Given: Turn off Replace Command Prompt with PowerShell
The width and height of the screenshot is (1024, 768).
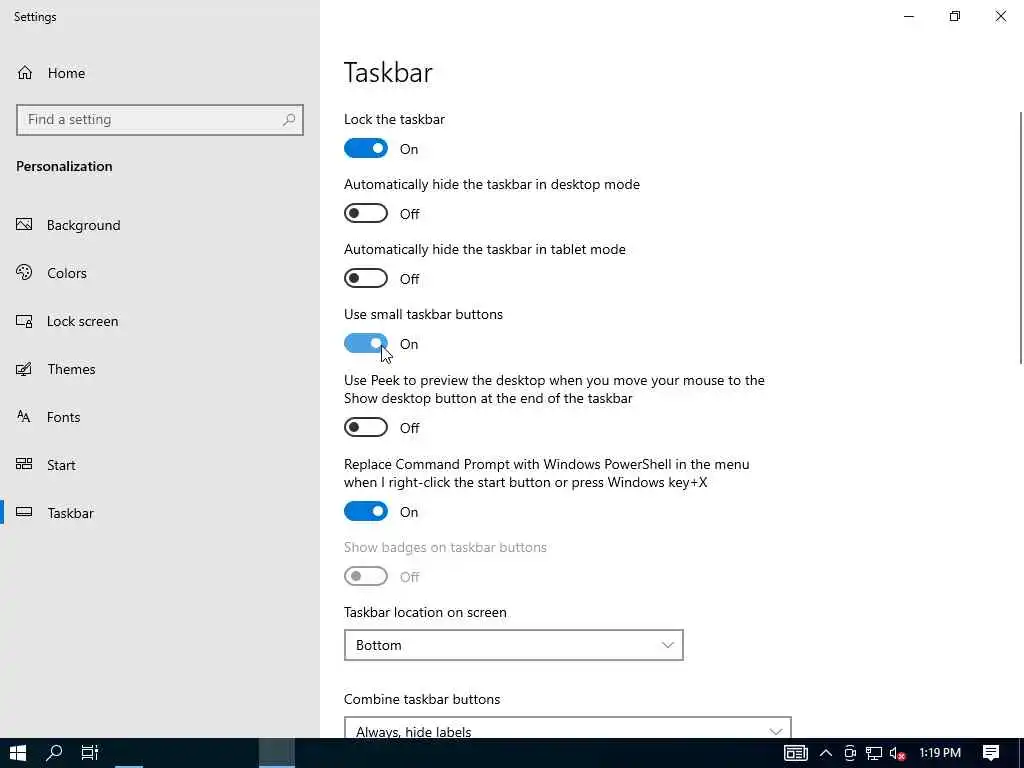Looking at the screenshot, I should [366, 511].
